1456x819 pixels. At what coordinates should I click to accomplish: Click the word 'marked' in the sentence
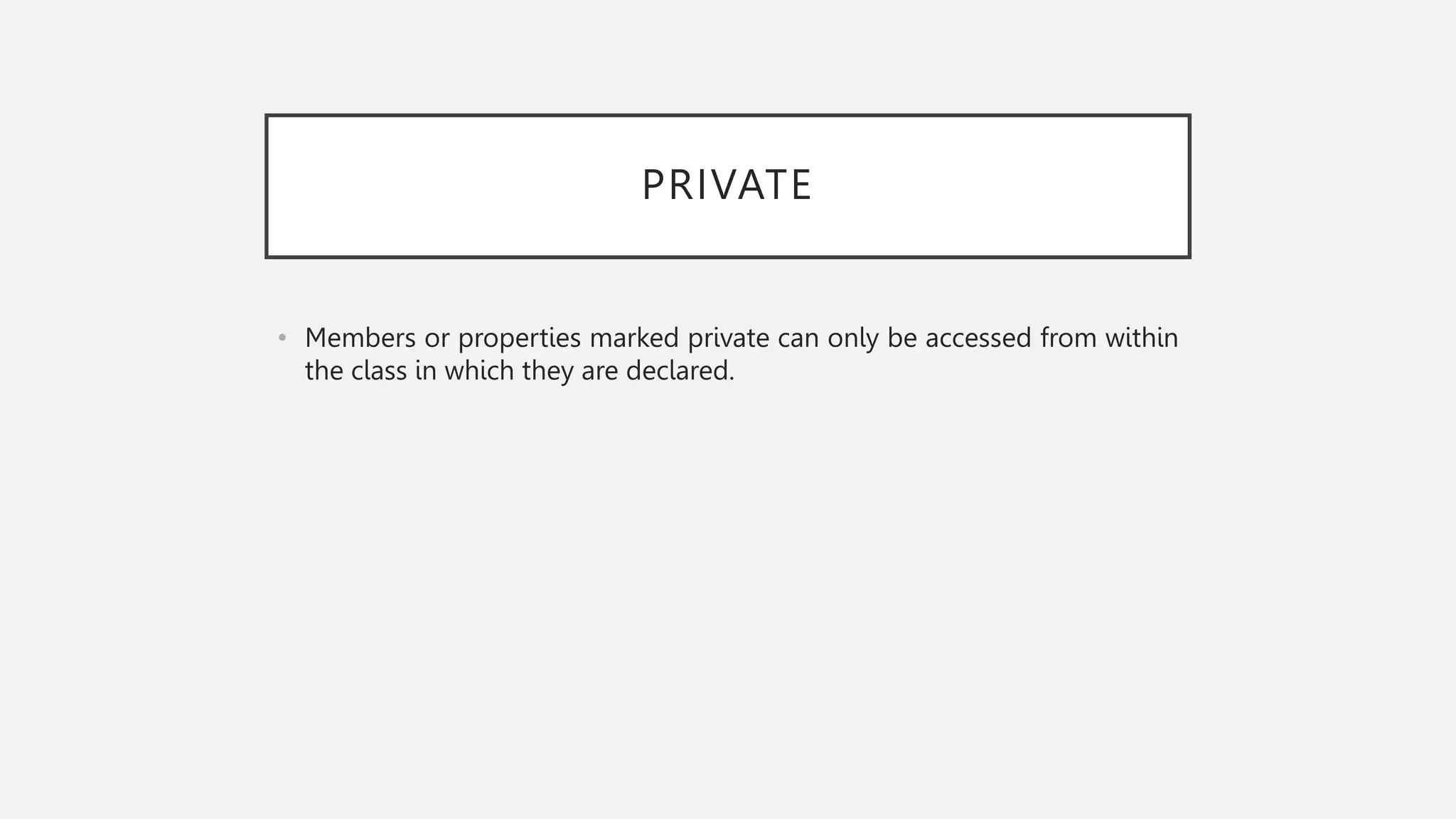tap(634, 338)
